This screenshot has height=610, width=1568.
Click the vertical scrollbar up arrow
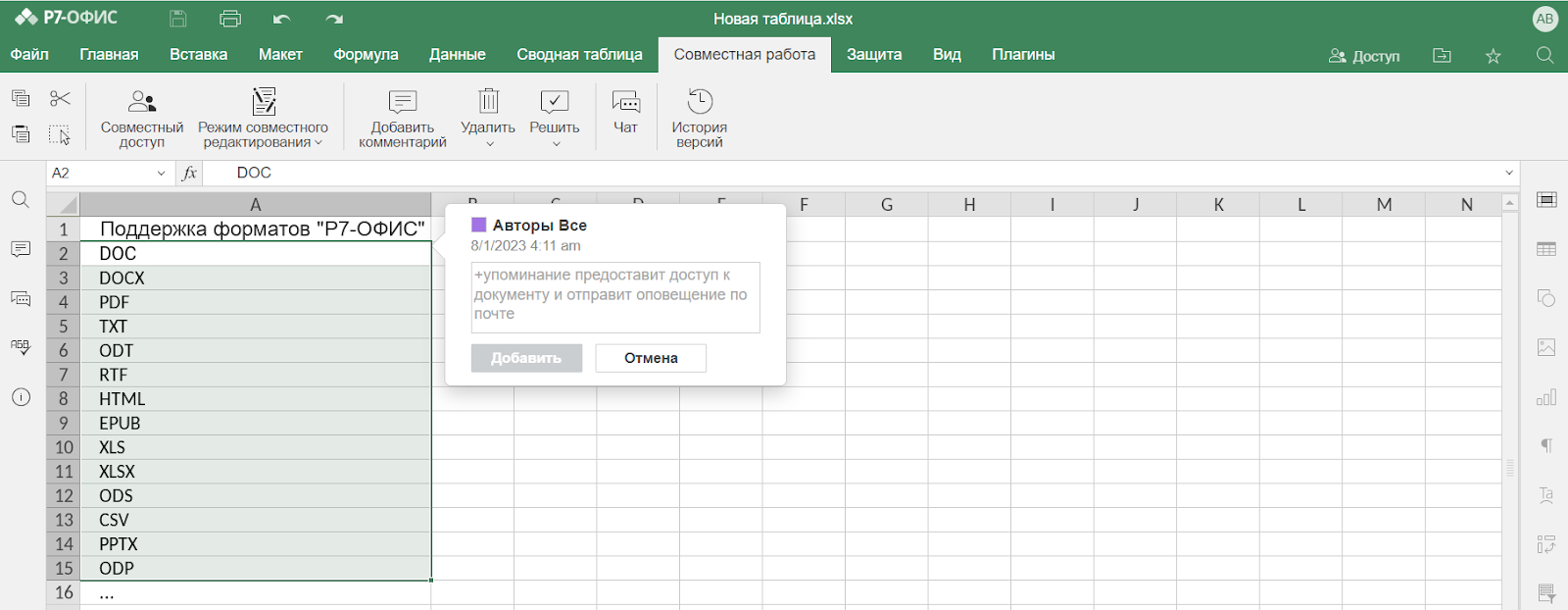(1510, 202)
